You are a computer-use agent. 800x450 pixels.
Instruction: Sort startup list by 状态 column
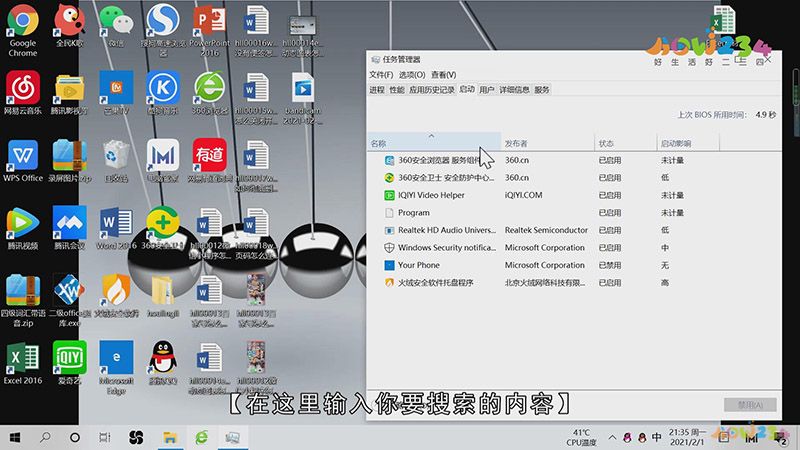click(x=625, y=143)
